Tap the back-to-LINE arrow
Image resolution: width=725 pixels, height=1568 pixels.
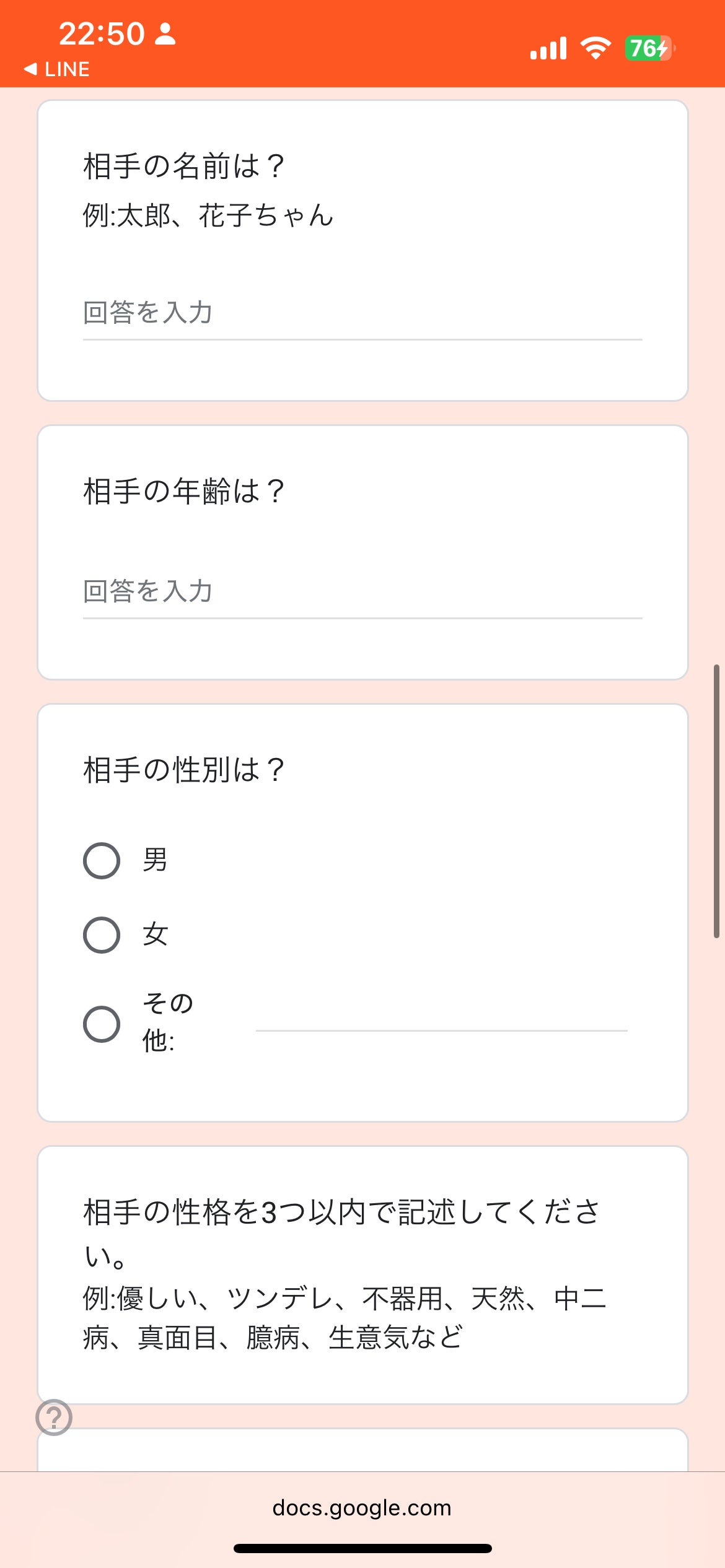pos(31,69)
